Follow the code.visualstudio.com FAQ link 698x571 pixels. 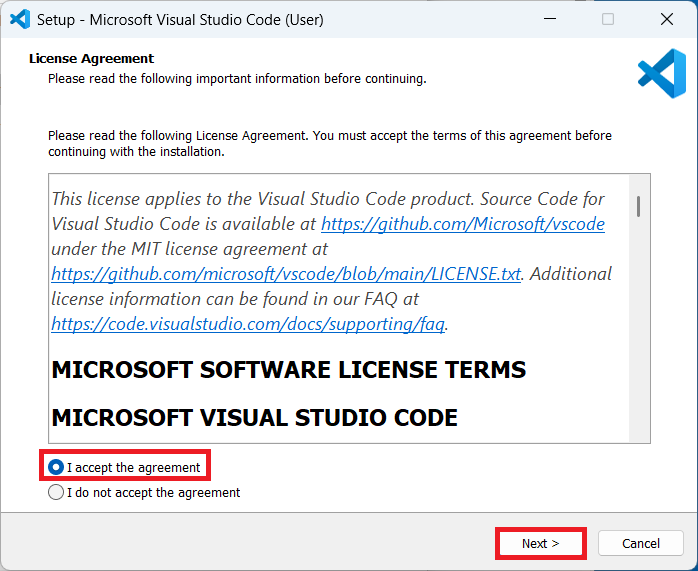pyautogui.click(x=249, y=323)
